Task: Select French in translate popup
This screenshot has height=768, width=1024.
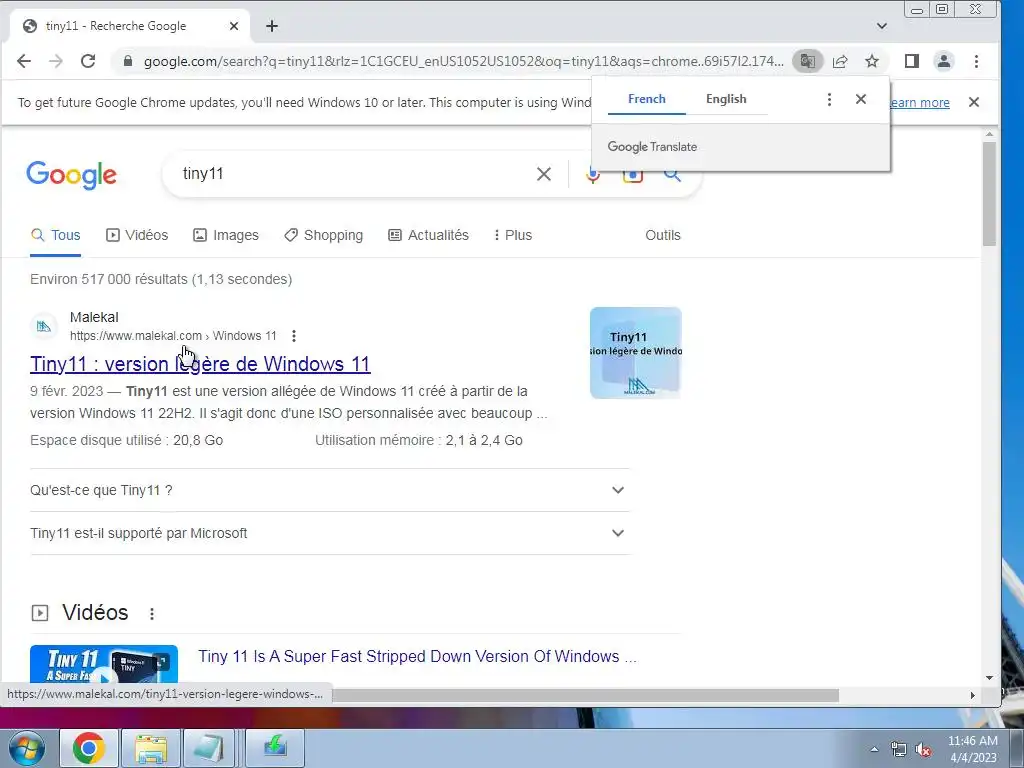Action: pos(647,99)
